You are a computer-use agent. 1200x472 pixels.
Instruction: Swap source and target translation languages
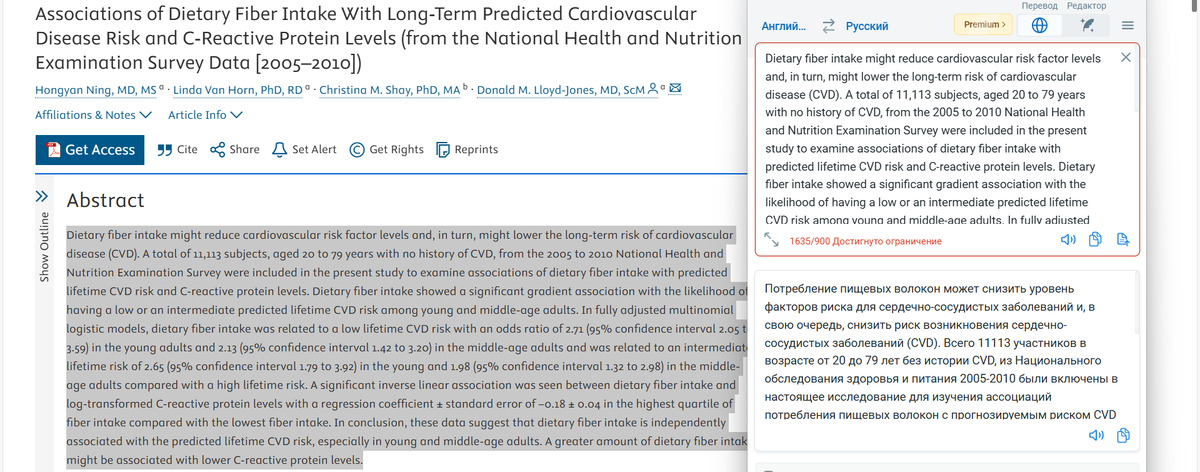point(828,25)
